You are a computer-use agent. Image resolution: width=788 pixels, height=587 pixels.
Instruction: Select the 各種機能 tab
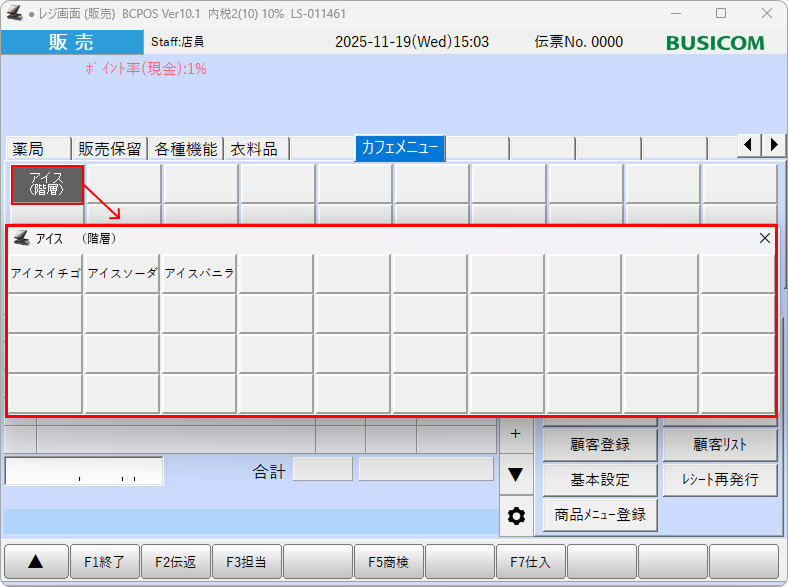[x=186, y=149]
